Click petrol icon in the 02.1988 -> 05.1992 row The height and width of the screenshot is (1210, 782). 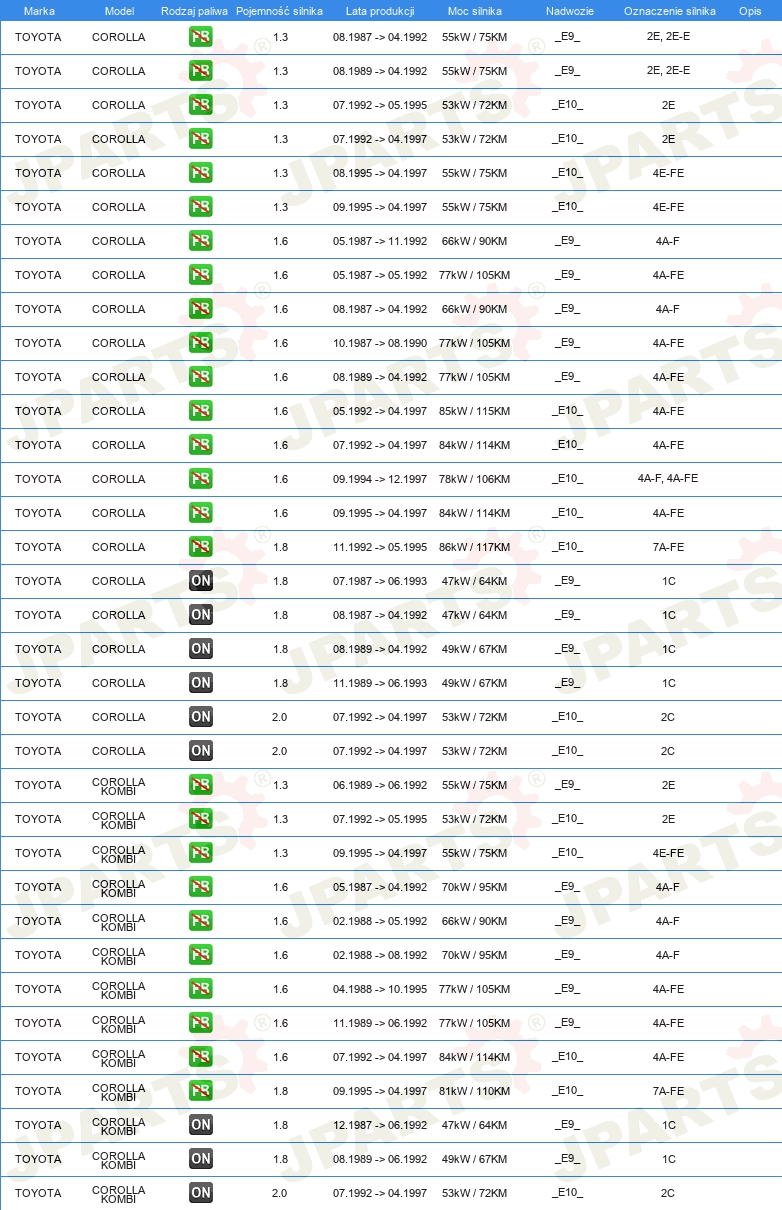point(201,921)
